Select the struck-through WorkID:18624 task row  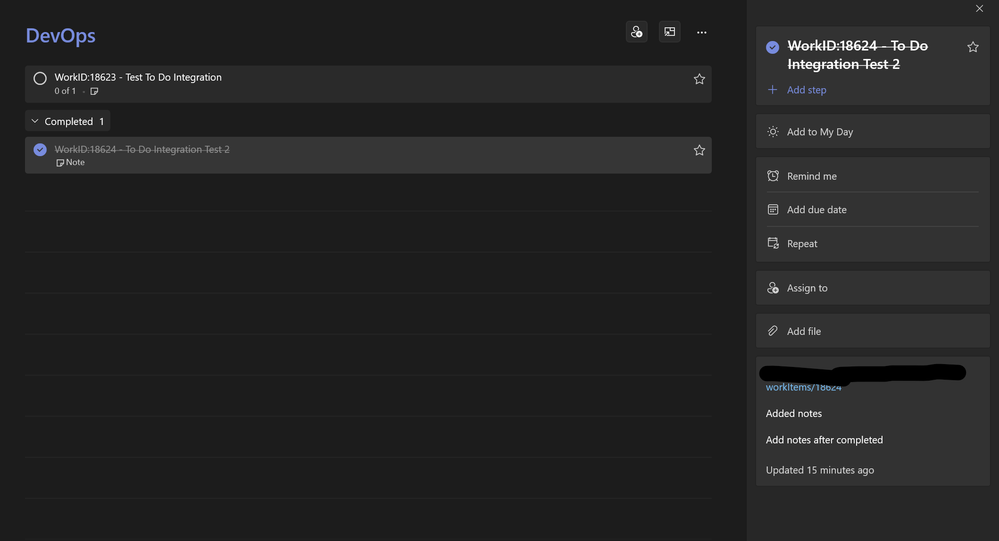pos(368,155)
